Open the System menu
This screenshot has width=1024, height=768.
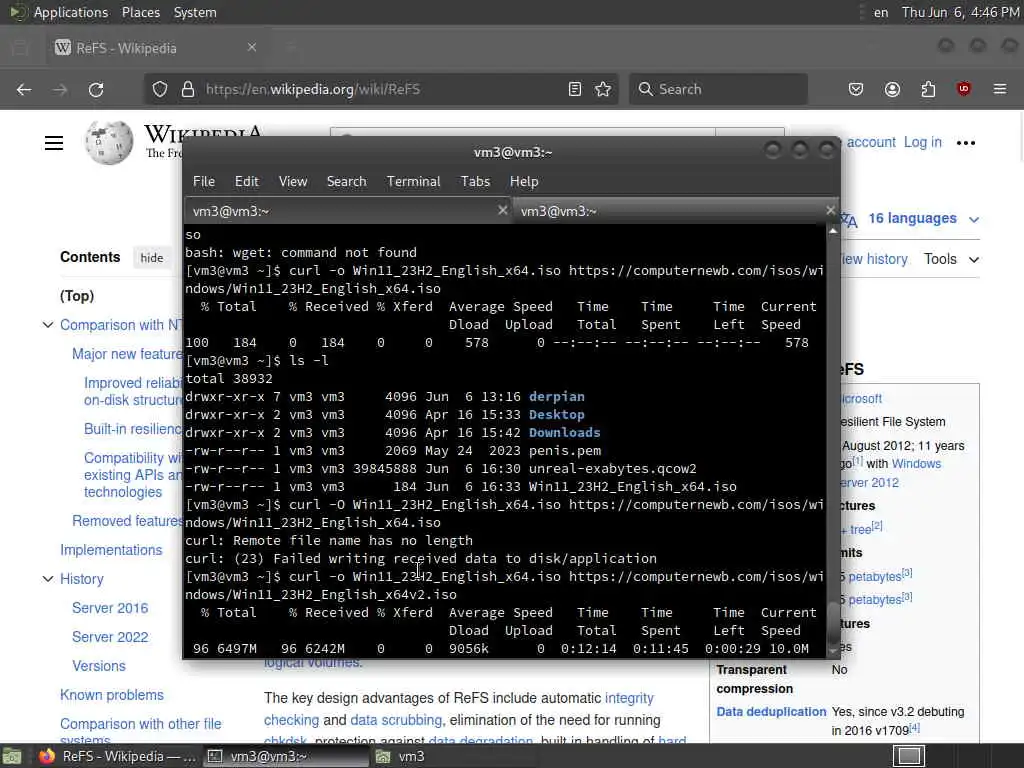click(195, 12)
